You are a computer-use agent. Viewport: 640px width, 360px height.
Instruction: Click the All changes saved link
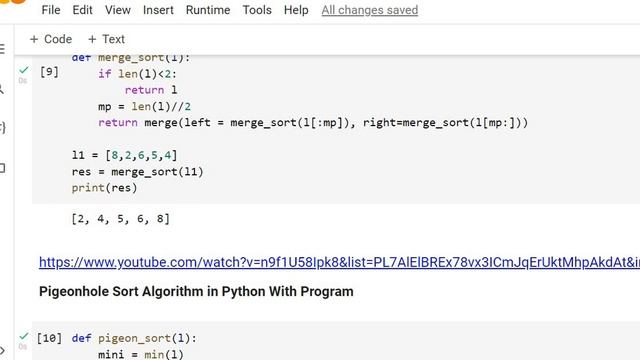point(369,10)
